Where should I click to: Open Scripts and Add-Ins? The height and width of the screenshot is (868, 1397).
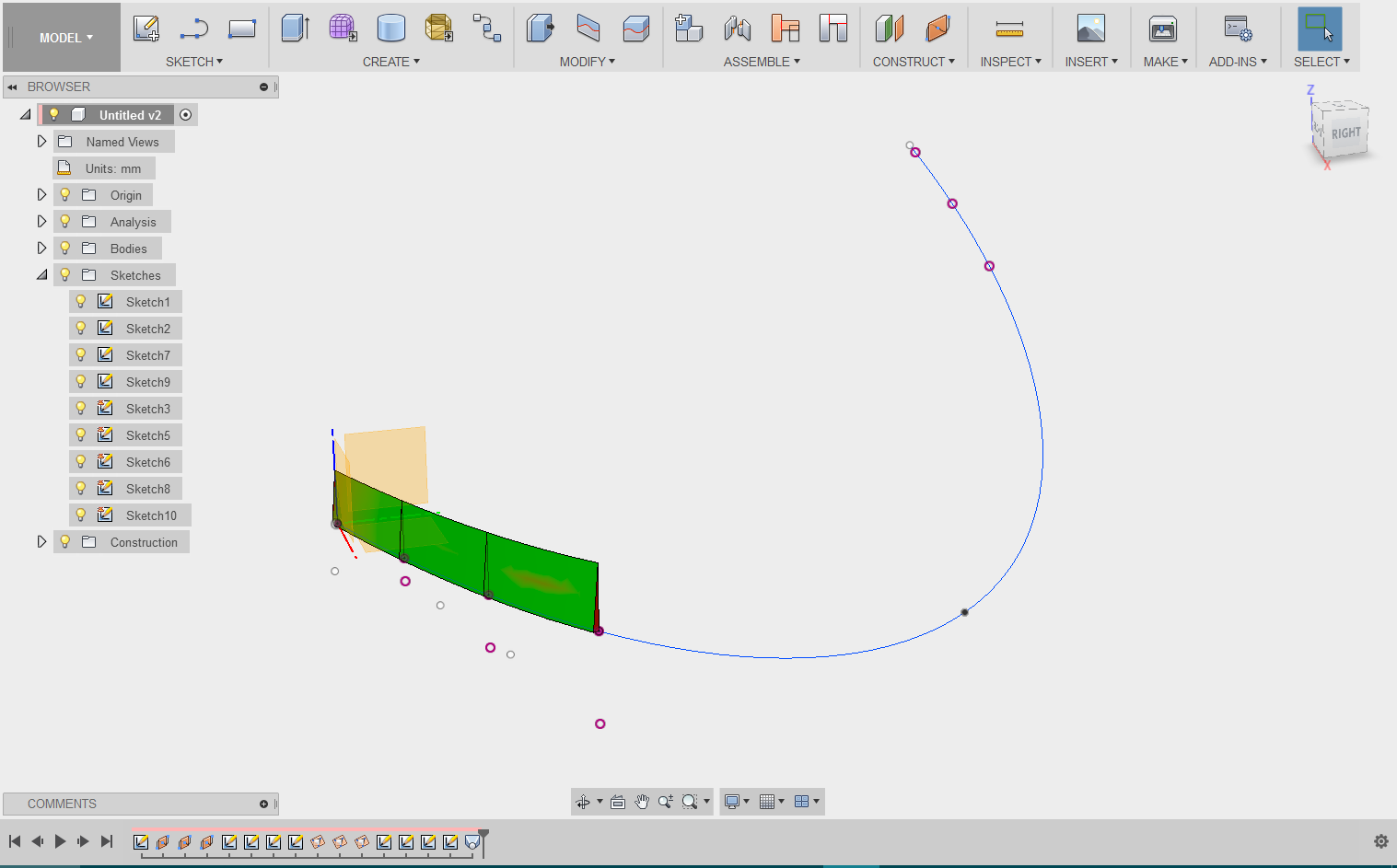click(1236, 29)
